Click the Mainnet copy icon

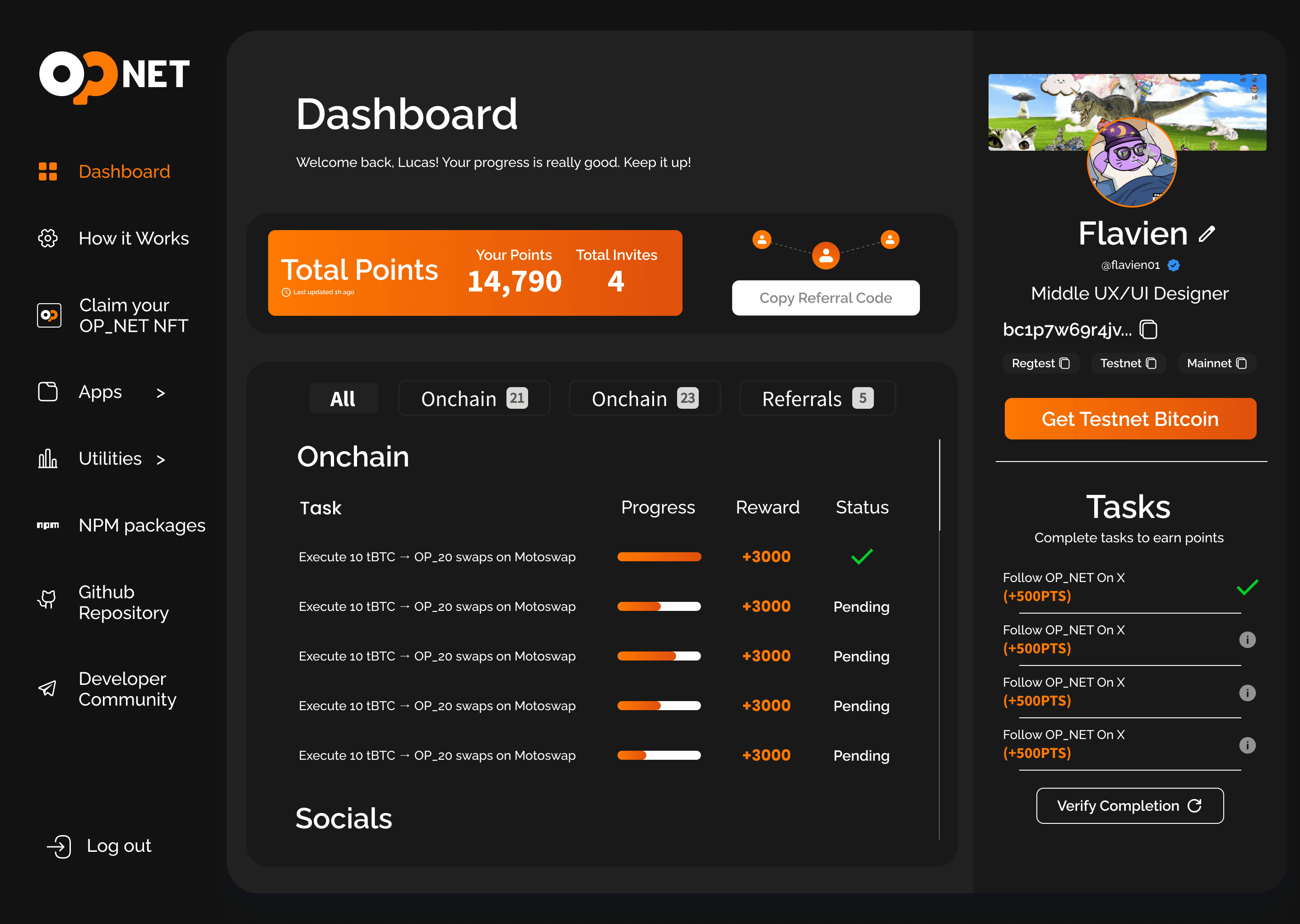point(1241,364)
